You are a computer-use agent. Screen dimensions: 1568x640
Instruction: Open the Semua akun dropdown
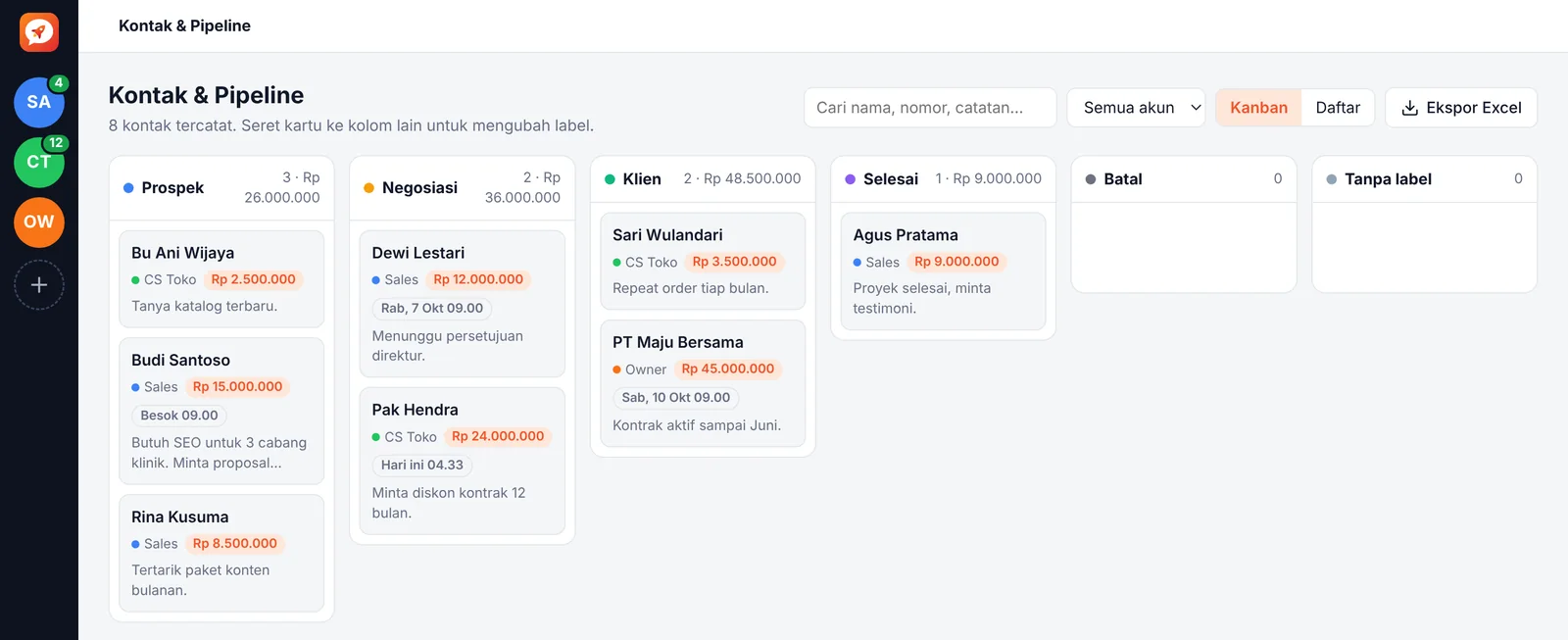pyautogui.click(x=1136, y=108)
